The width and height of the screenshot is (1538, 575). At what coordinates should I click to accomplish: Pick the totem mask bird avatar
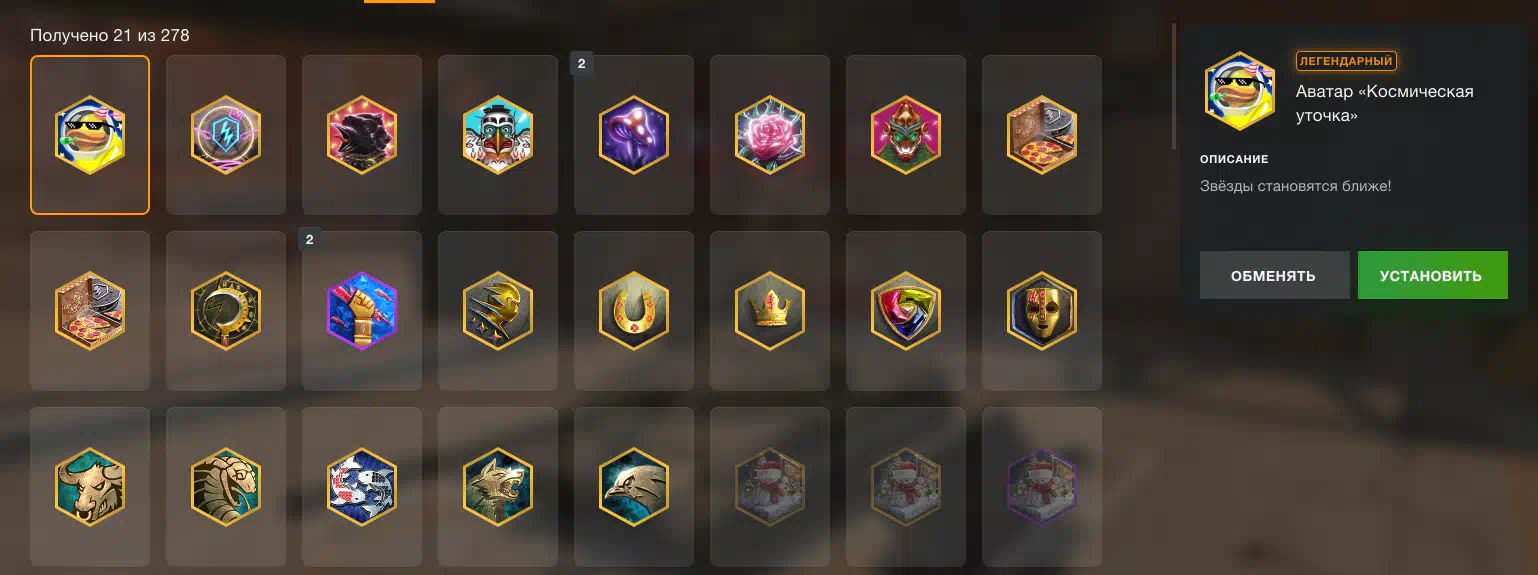(498, 135)
